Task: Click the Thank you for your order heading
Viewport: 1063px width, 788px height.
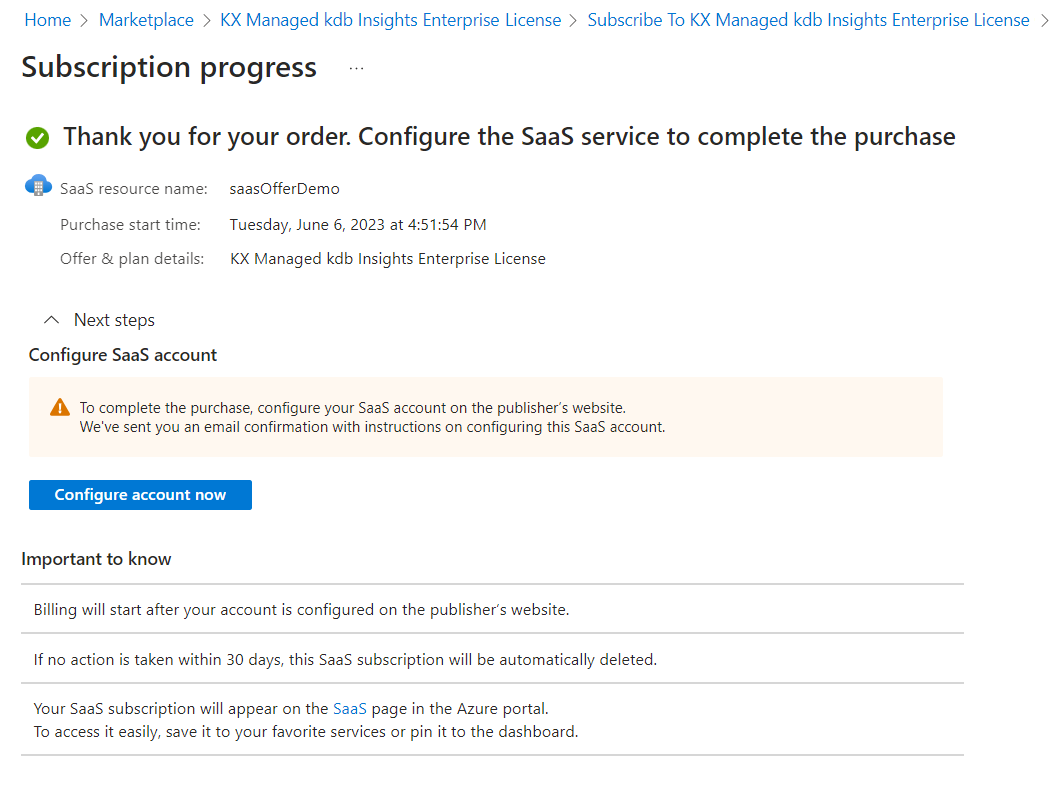Action: pos(508,137)
